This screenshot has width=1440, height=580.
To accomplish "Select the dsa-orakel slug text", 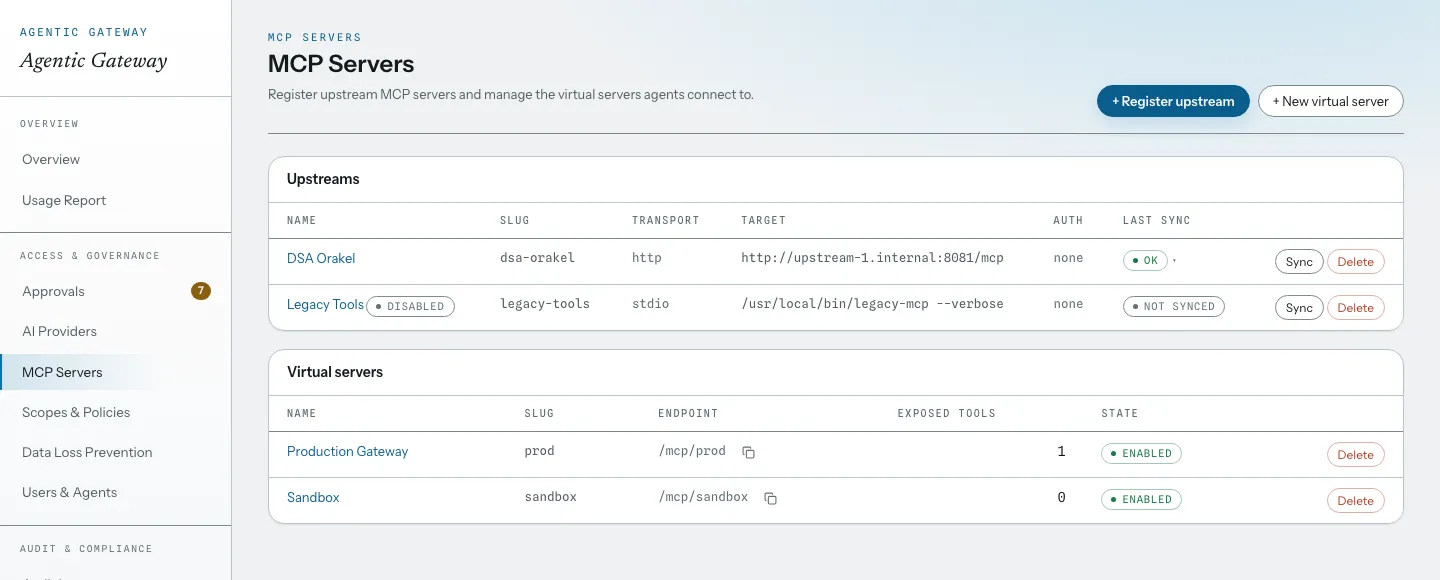I will coord(537,258).
